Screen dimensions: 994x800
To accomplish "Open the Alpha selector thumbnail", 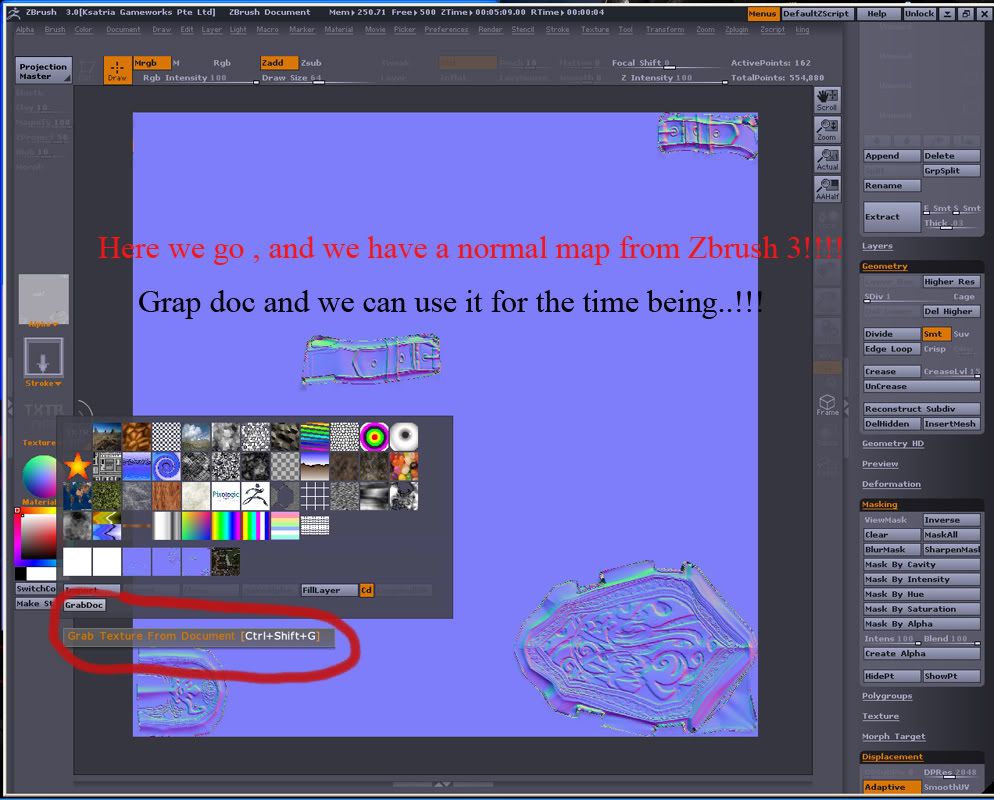I will (x=44, y=298).
